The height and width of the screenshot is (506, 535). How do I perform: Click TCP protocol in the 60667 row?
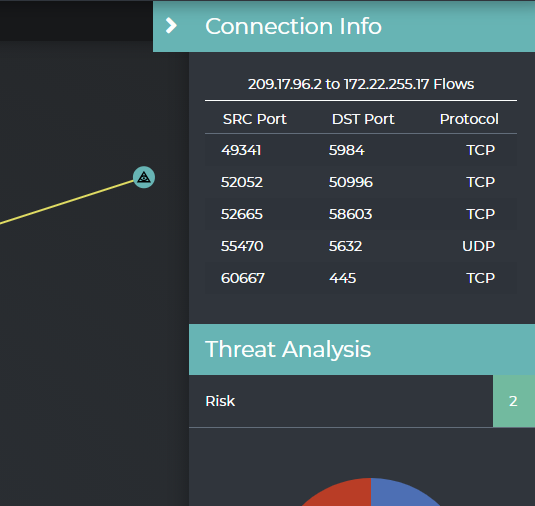pos(480,278)
